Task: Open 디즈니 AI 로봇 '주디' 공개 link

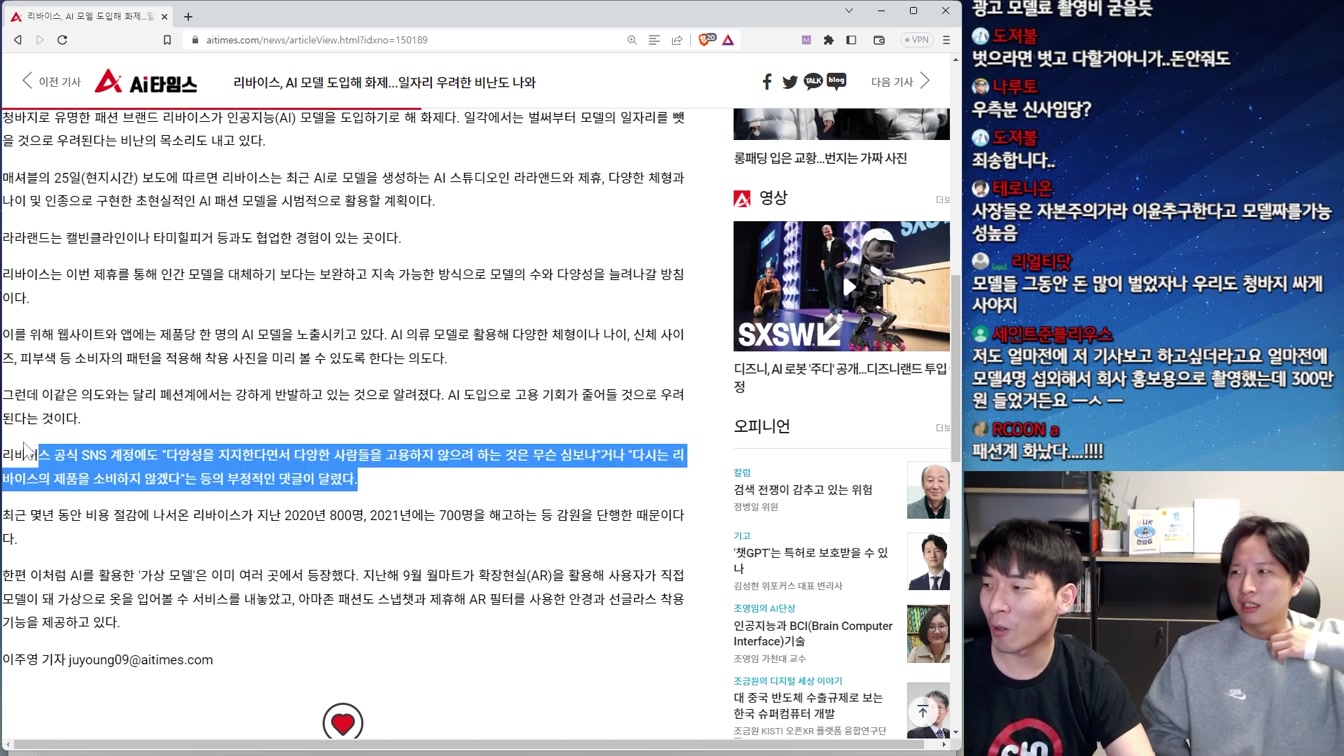Action: pyautogui.click(x=840, y=377)
